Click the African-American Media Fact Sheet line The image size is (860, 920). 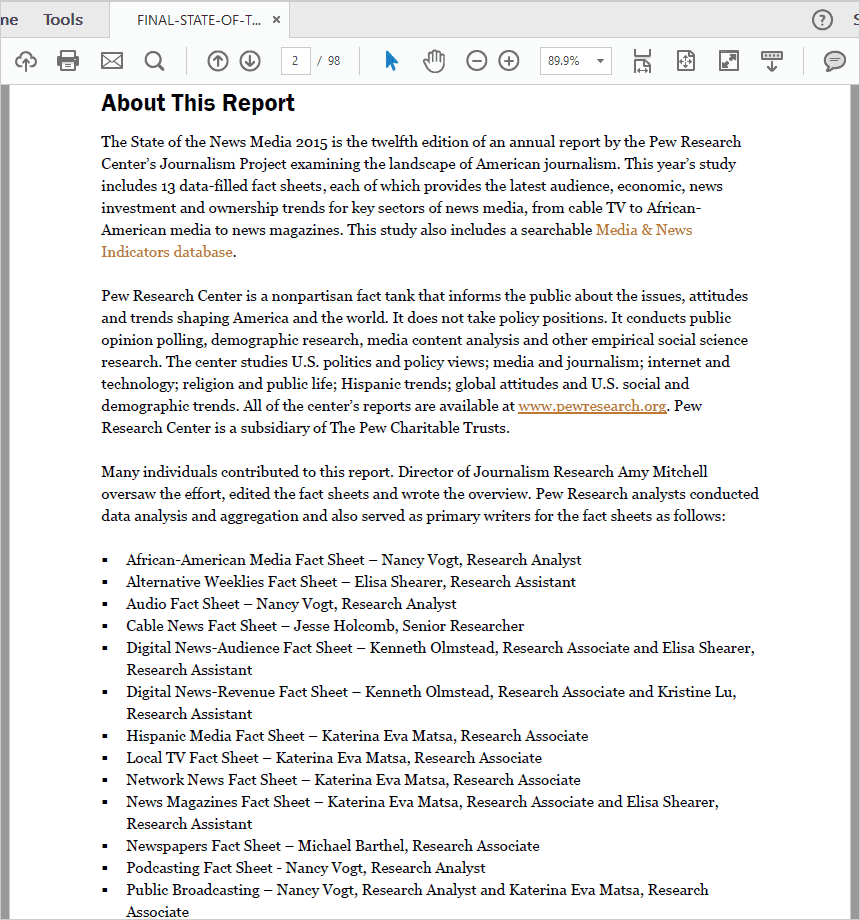[354, 560]
